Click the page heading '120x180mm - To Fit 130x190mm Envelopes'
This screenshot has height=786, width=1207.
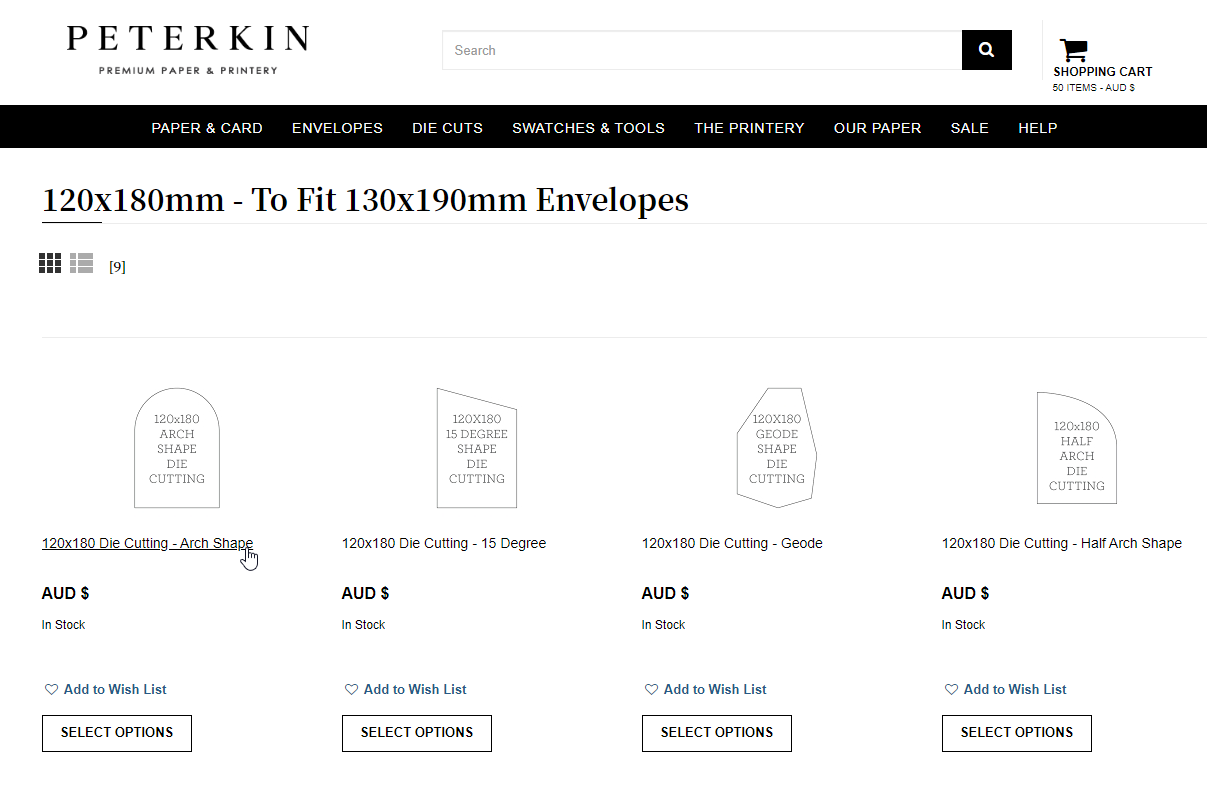(x=365, y=200)
